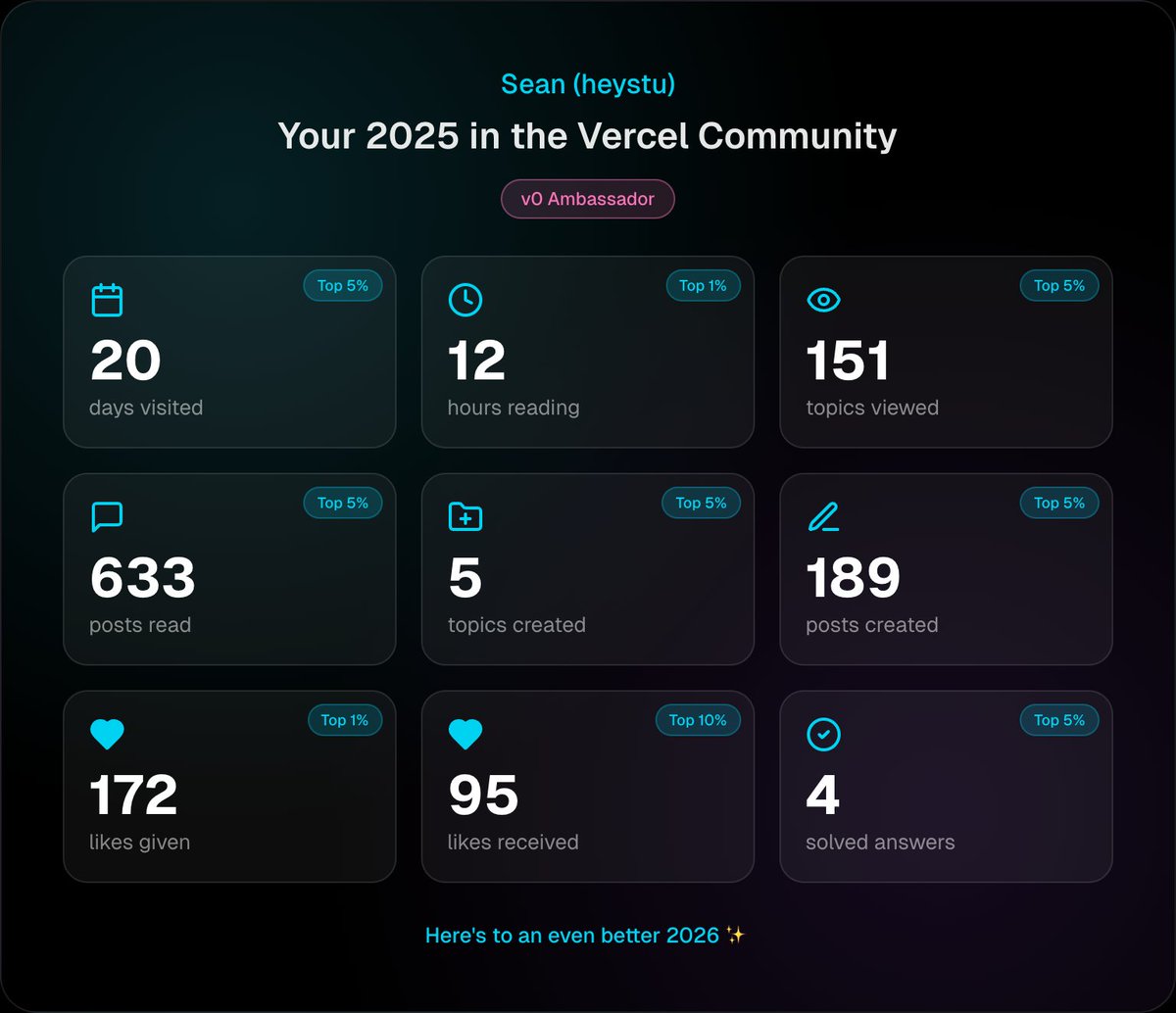Click the 'topics created' label
The width and height of the screenshot is (1176, 1013).
(516, 625)
